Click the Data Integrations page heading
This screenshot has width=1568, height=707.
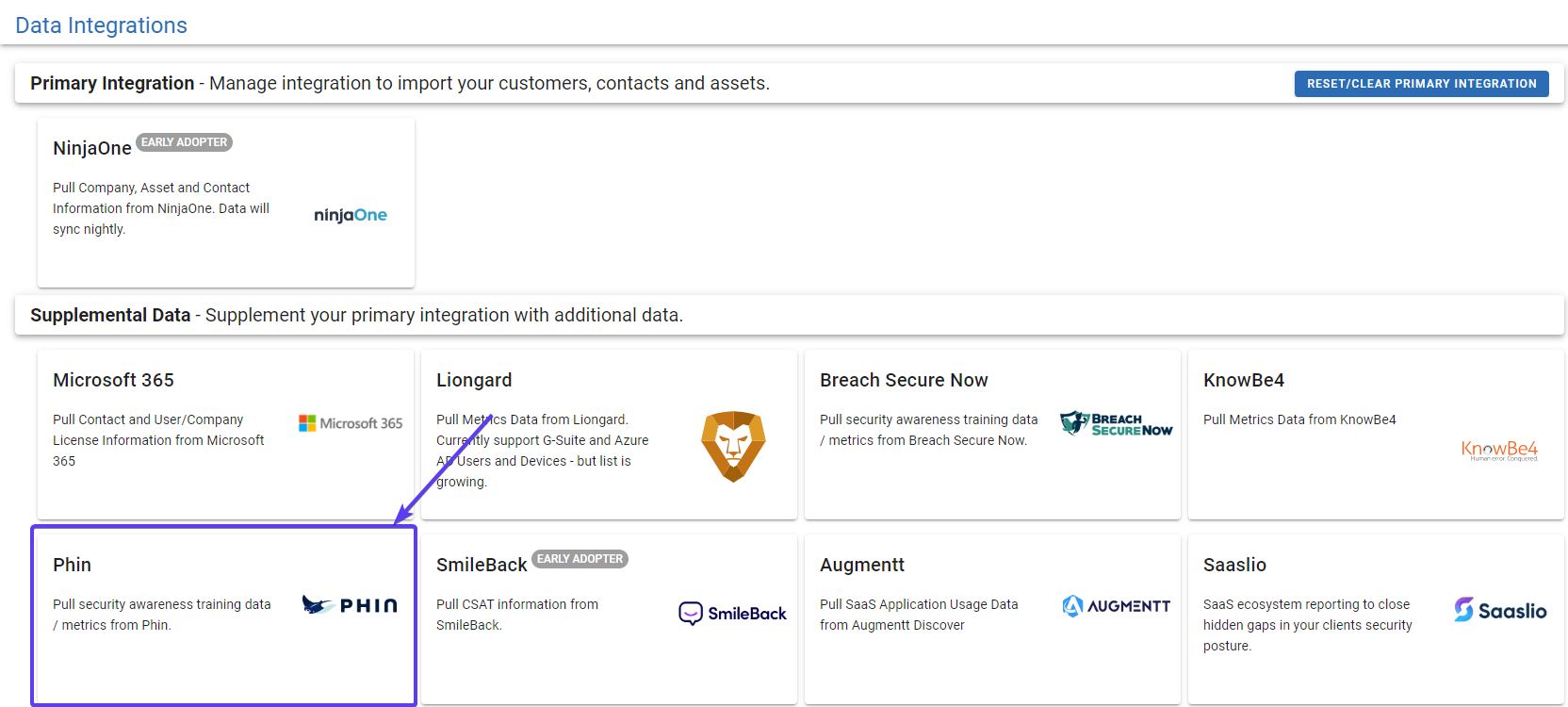101,25
